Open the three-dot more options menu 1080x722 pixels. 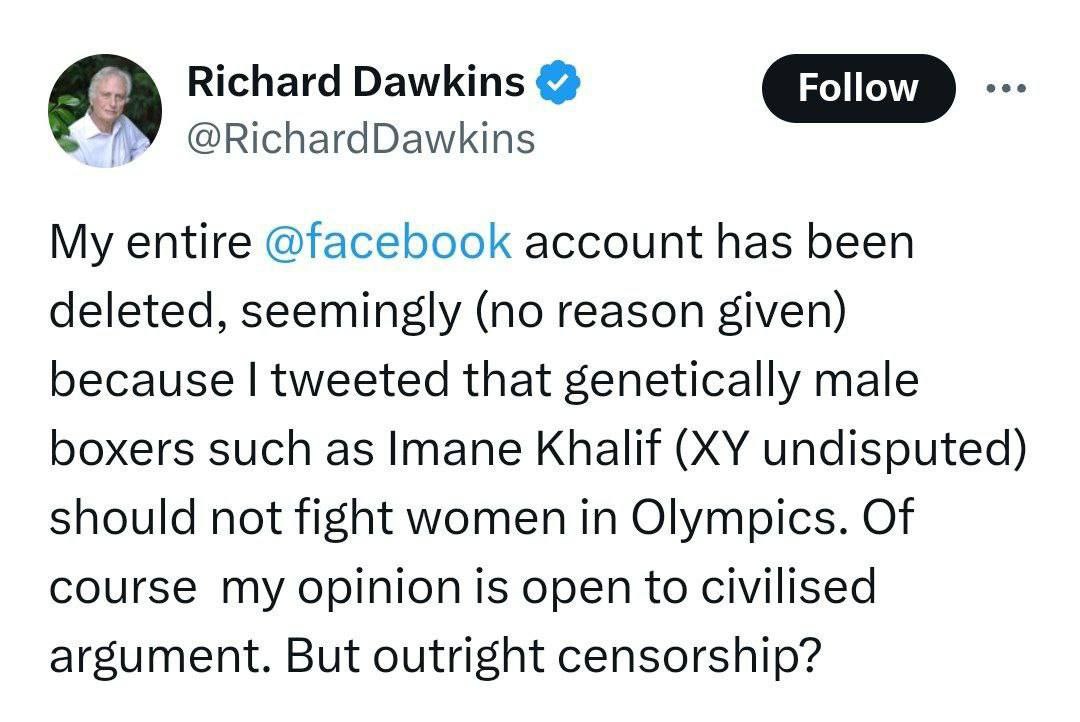tap(1006, 88)
